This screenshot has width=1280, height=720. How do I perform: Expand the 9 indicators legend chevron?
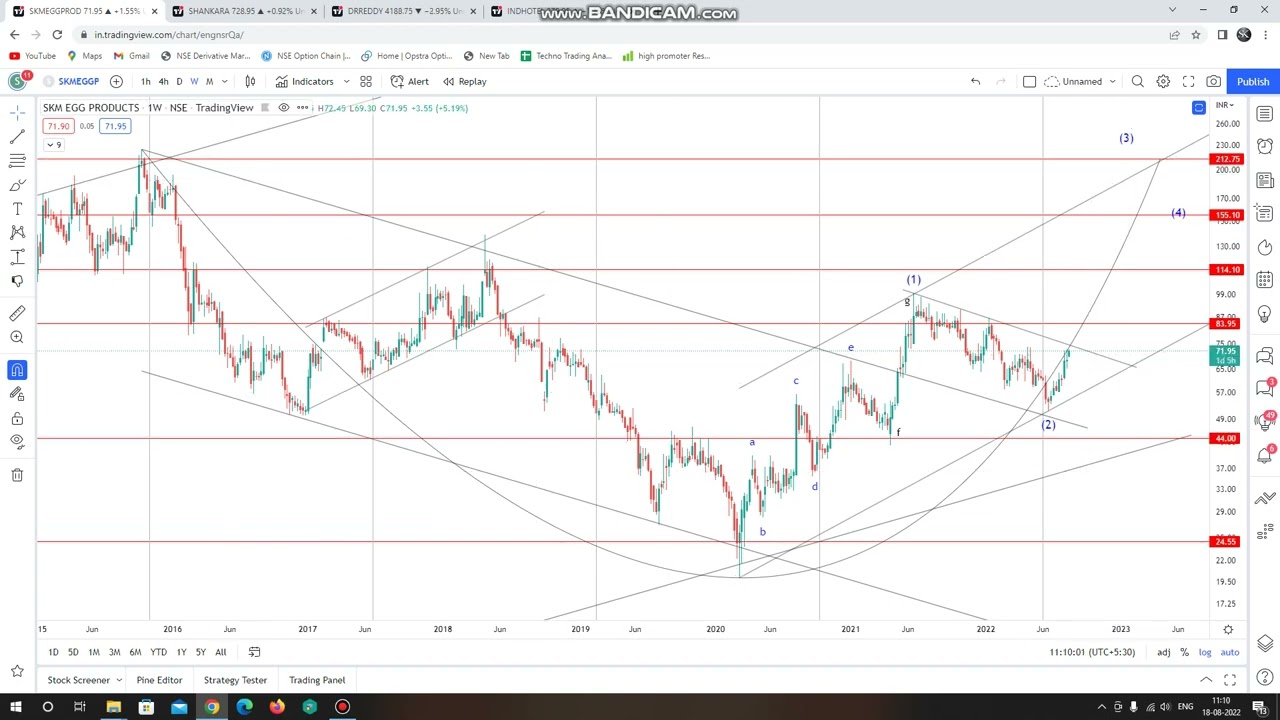53,145
